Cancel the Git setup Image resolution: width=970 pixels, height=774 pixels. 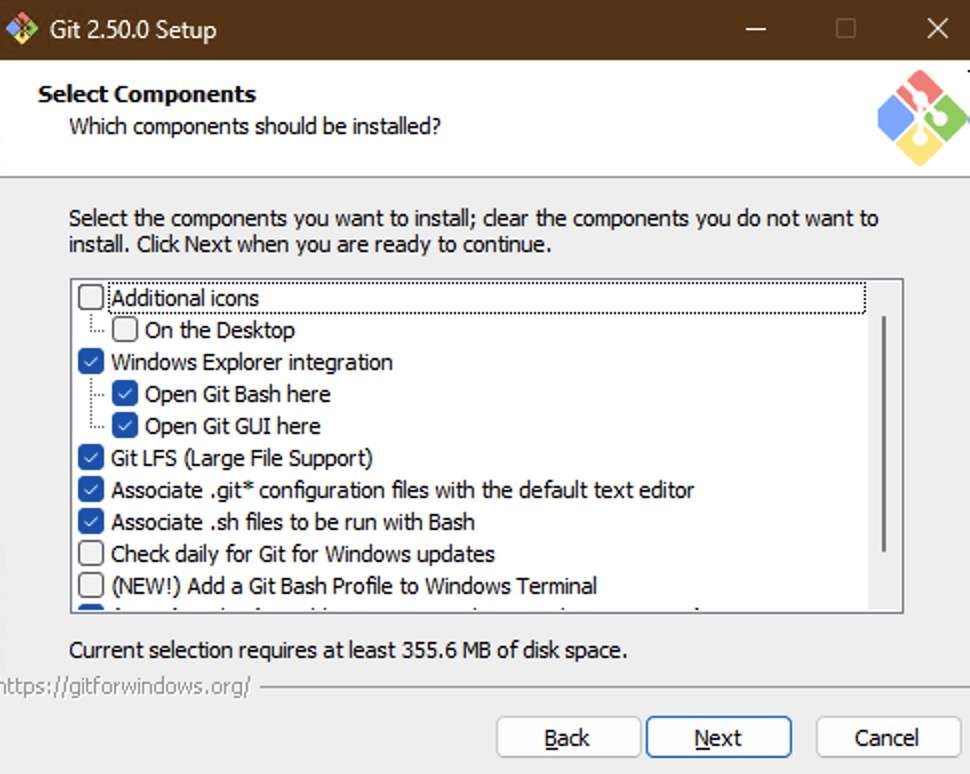tap(887, 738)
